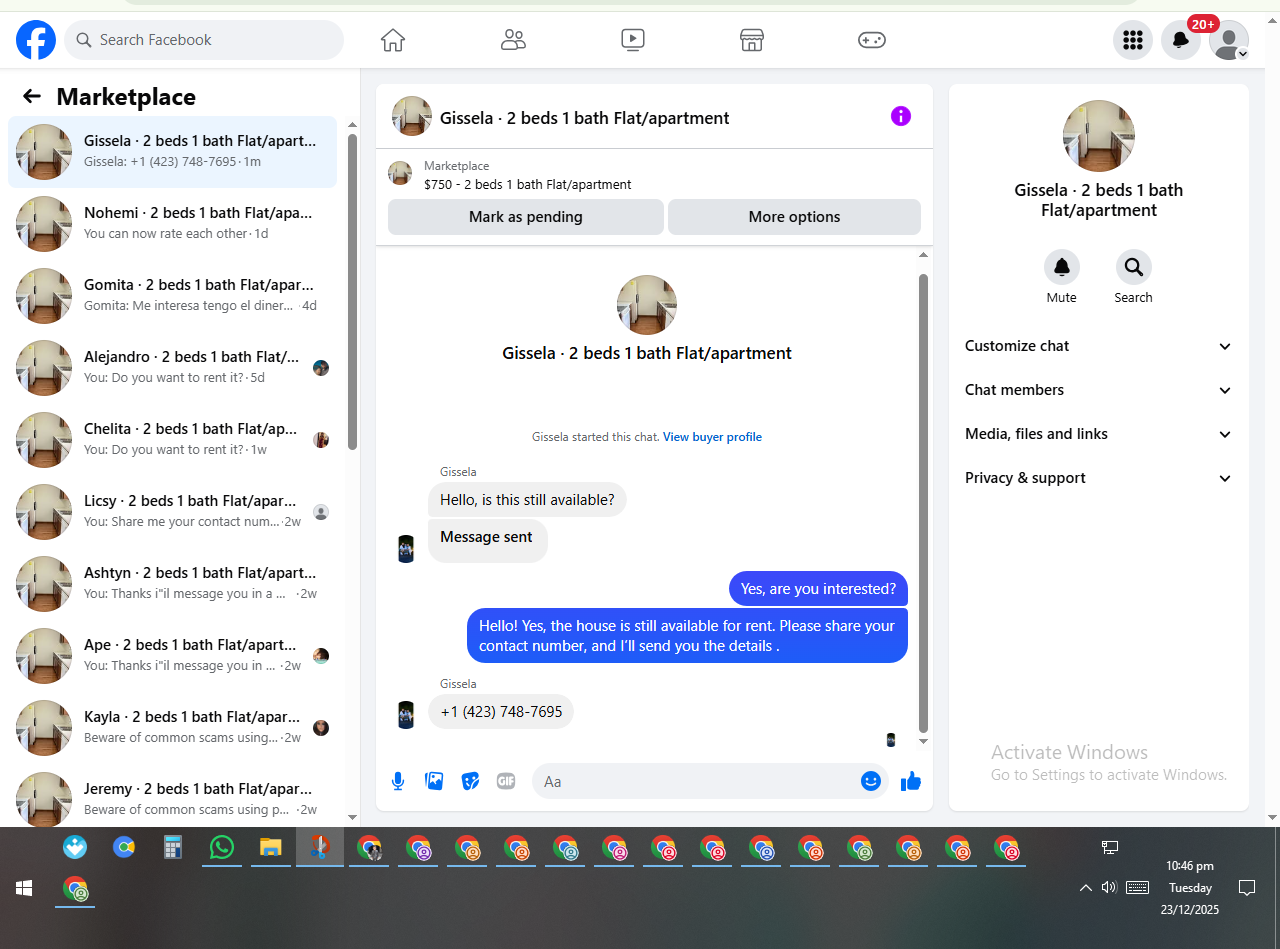Click the back arrow next to Marketplace
Viewport: 1280px width, 949px height.
coord(32,96)
